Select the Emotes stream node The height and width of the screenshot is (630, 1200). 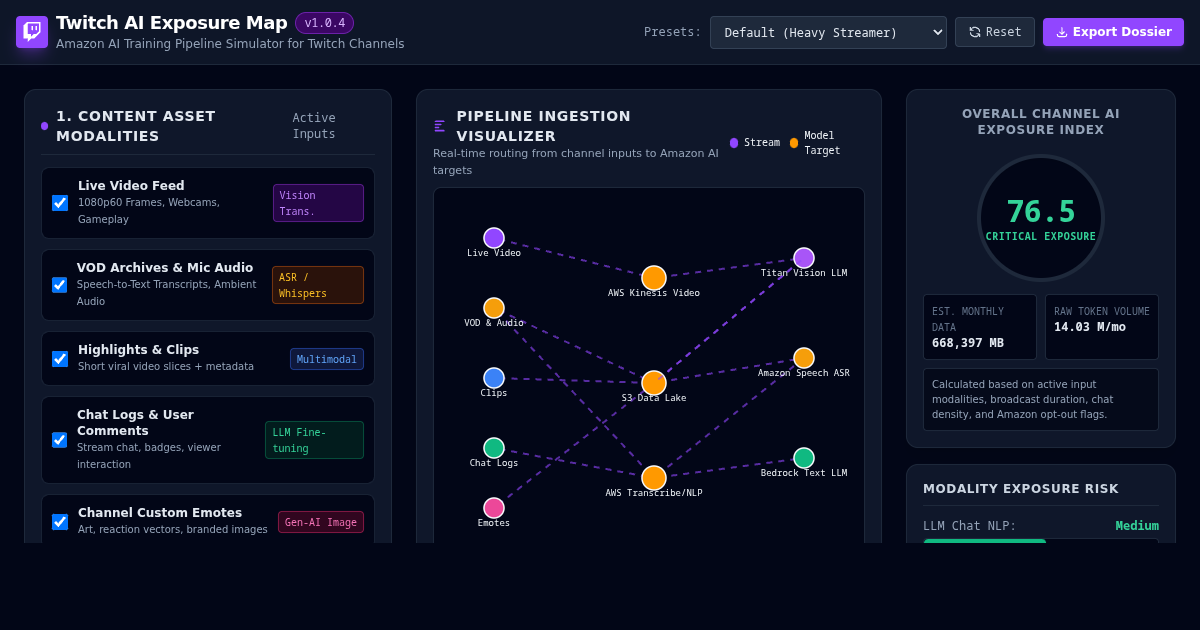tap(494, 508)
